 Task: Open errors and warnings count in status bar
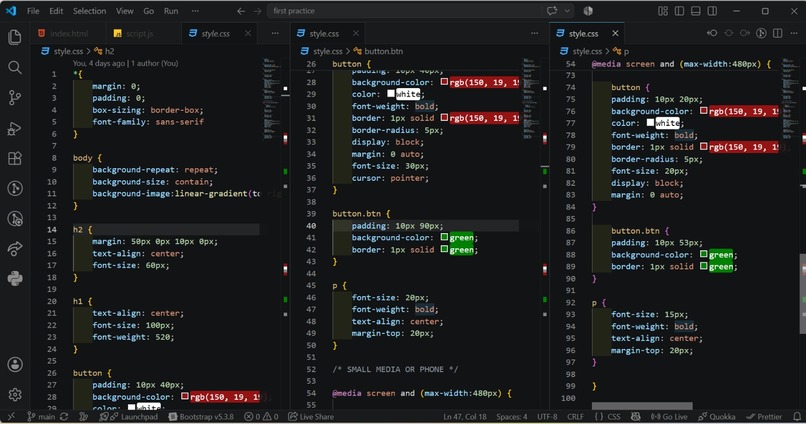tap(261, 417)
